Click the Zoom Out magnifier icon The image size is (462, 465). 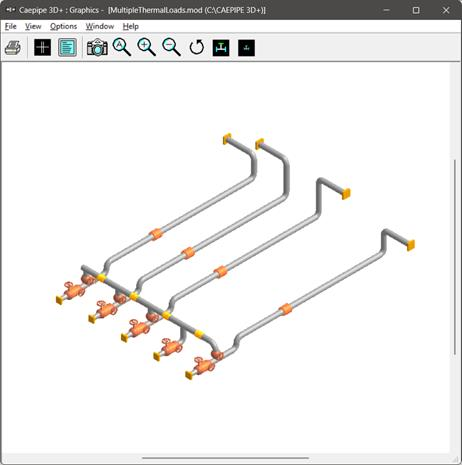coord(172,47)
